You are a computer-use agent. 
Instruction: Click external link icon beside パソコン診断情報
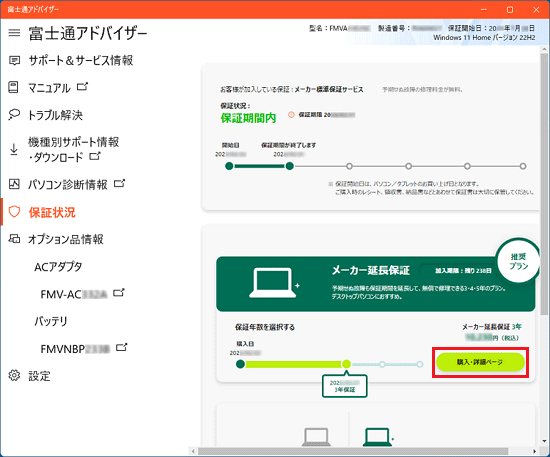119,183
